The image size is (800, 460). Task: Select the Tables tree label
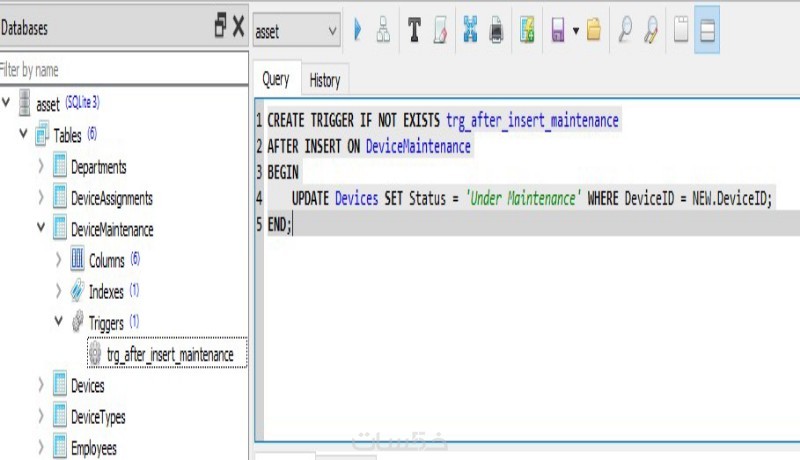point(67,135)
